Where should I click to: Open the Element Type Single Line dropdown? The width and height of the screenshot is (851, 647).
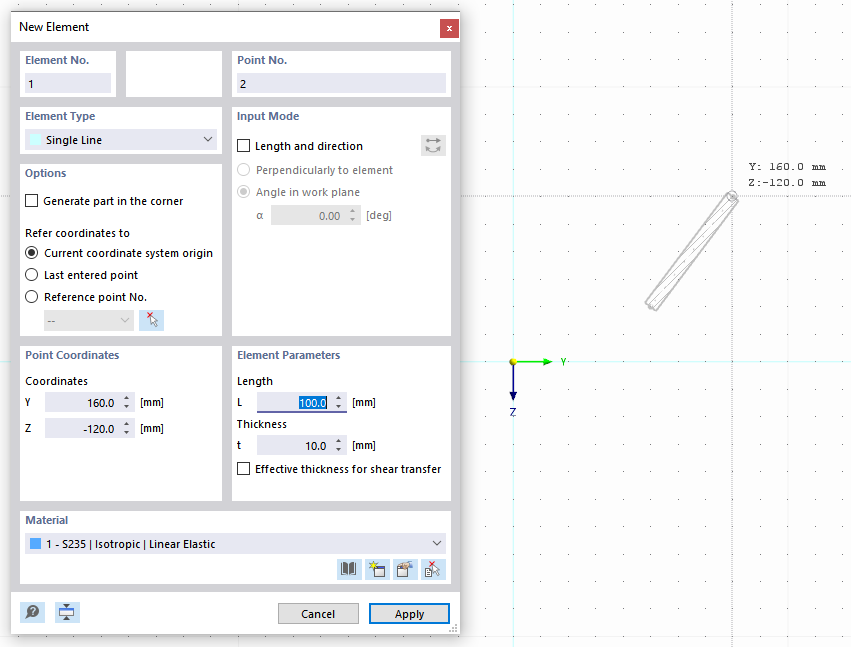coord(121,139)
